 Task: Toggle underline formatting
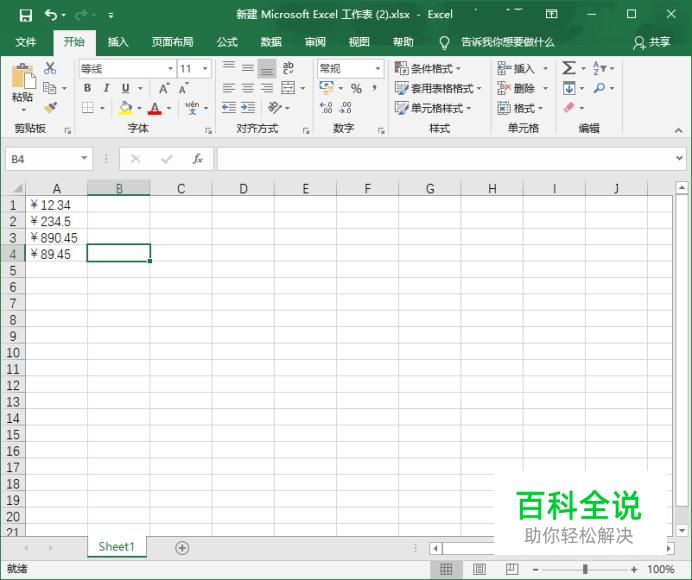pyautogui.click(x=126, y=88)
